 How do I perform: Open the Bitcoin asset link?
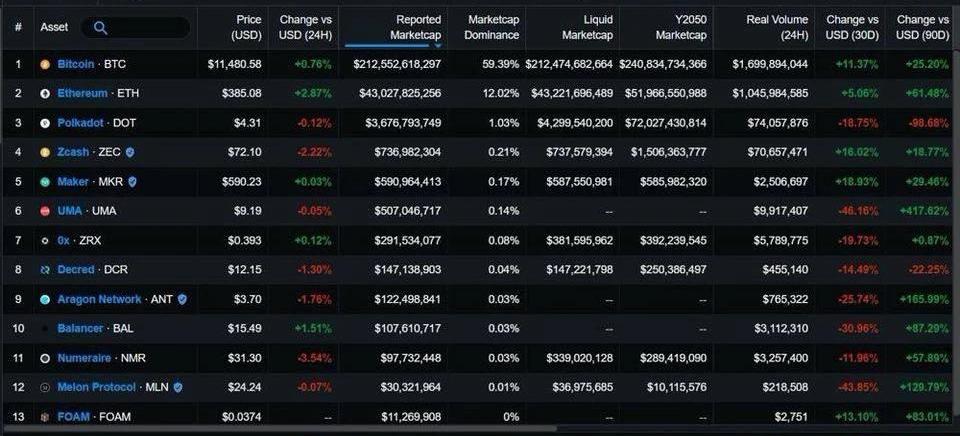click(75, 64)
